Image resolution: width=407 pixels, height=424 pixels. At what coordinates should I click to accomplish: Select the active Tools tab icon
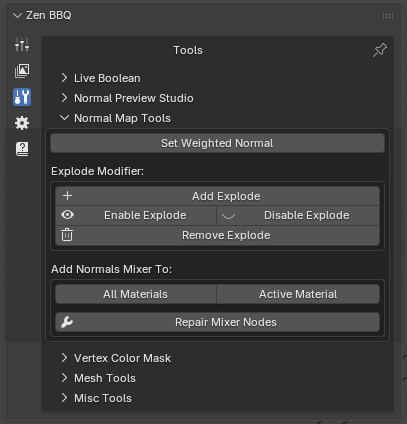[22, 97]
